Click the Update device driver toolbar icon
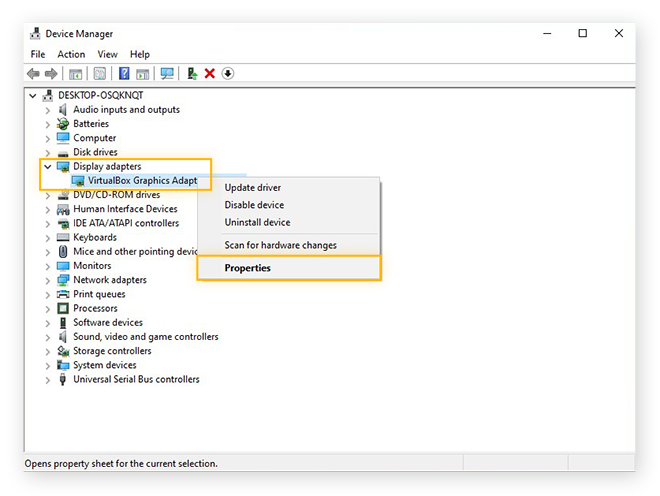Viewport: 660px width, 496px height. pos(192,74)
